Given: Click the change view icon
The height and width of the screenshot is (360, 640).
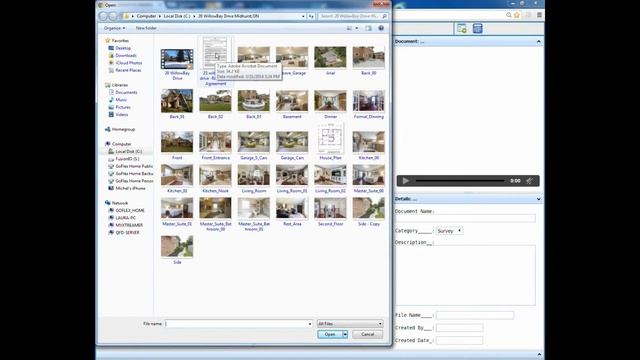Looking at the screenshot, I should tap(349, 28).
